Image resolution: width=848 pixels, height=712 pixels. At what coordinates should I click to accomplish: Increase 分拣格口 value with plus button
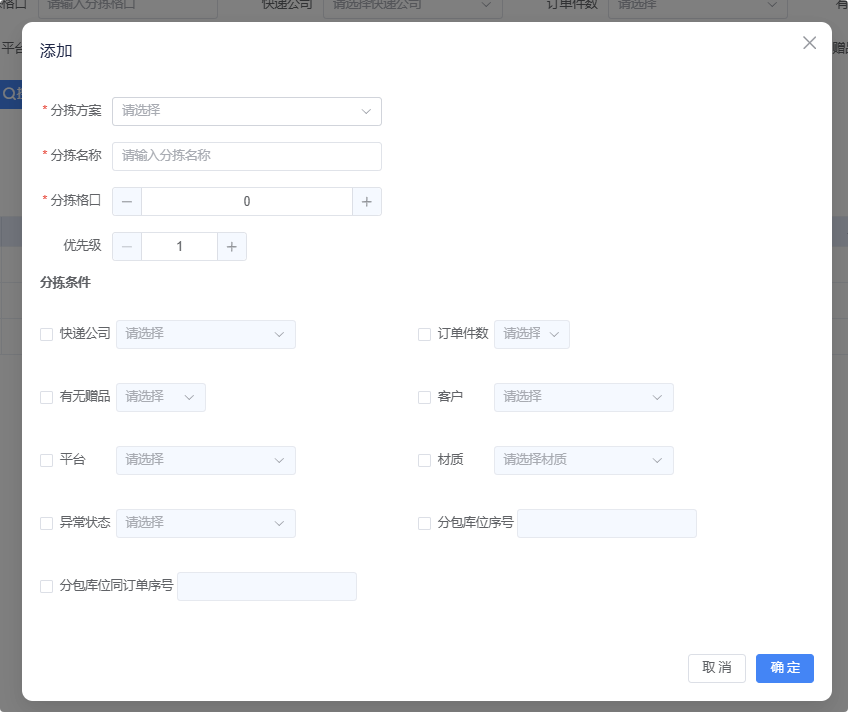point(367,202)
